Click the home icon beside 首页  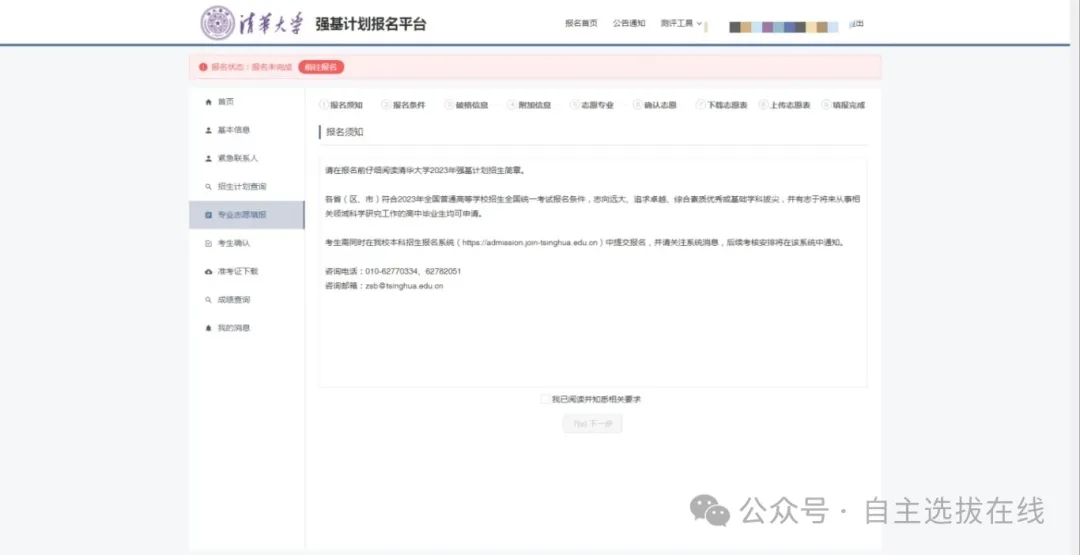coord(208,102)
